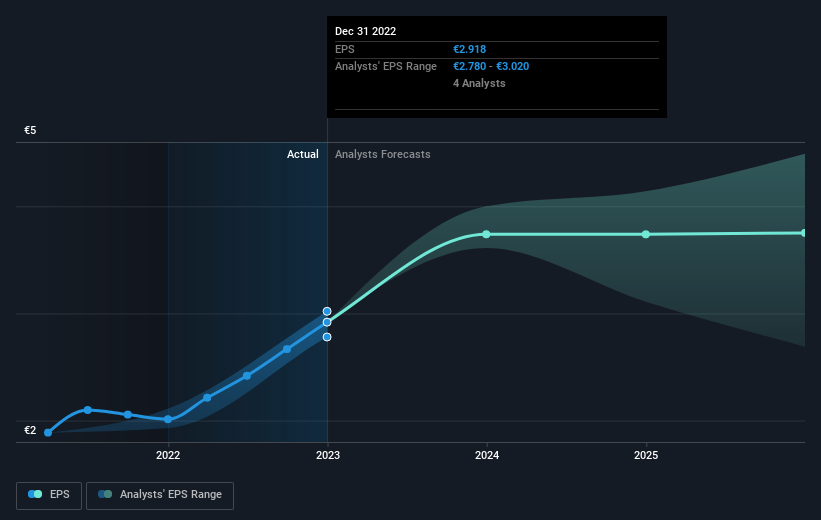Click the EPS data point at 2022
The image size is (821, 520).
pyautogui.click(x=168, y=419)
